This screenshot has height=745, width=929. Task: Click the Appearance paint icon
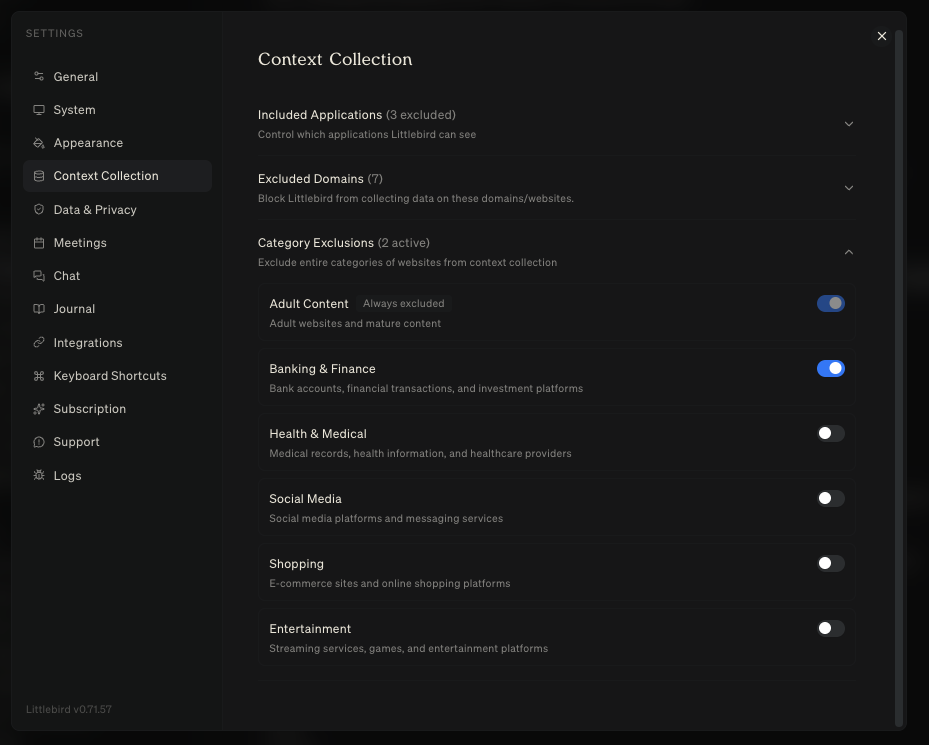point(39,143)
